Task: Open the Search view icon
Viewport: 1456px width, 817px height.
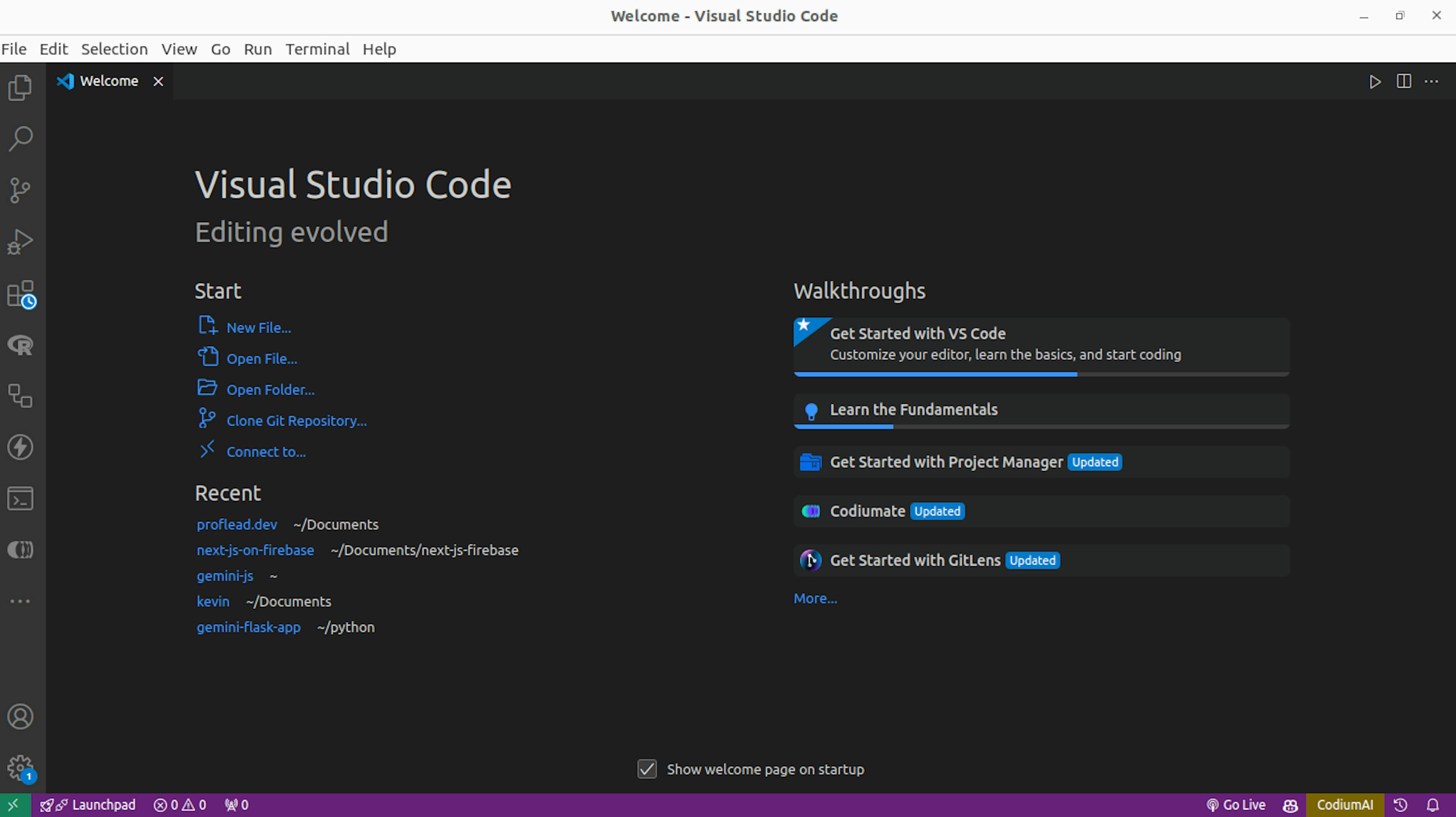Action: (20, 139)
